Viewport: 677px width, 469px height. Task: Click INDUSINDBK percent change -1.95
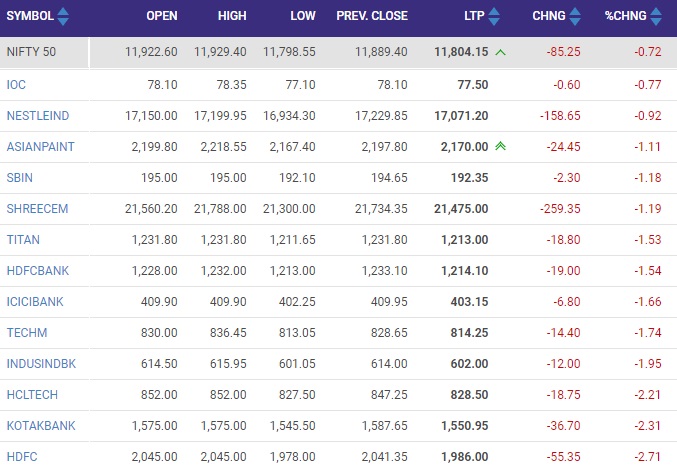(648, 364)
